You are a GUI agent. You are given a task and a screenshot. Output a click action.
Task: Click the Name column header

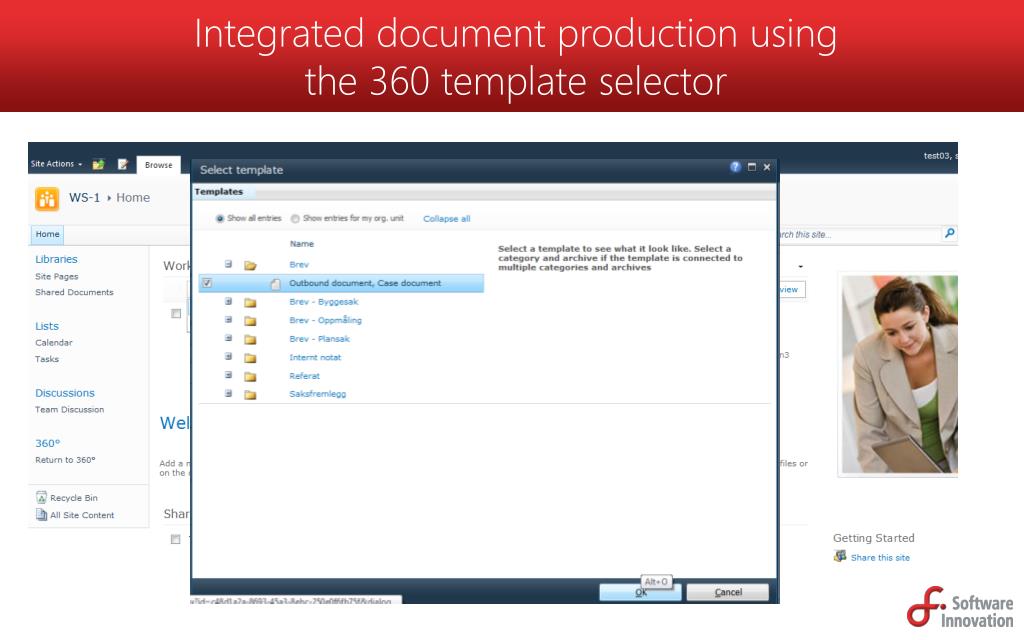pos(302,244)
